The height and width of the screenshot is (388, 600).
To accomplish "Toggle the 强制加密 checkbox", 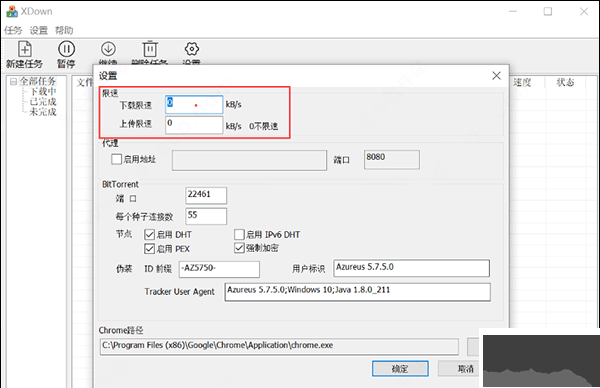I will (239, 248).
